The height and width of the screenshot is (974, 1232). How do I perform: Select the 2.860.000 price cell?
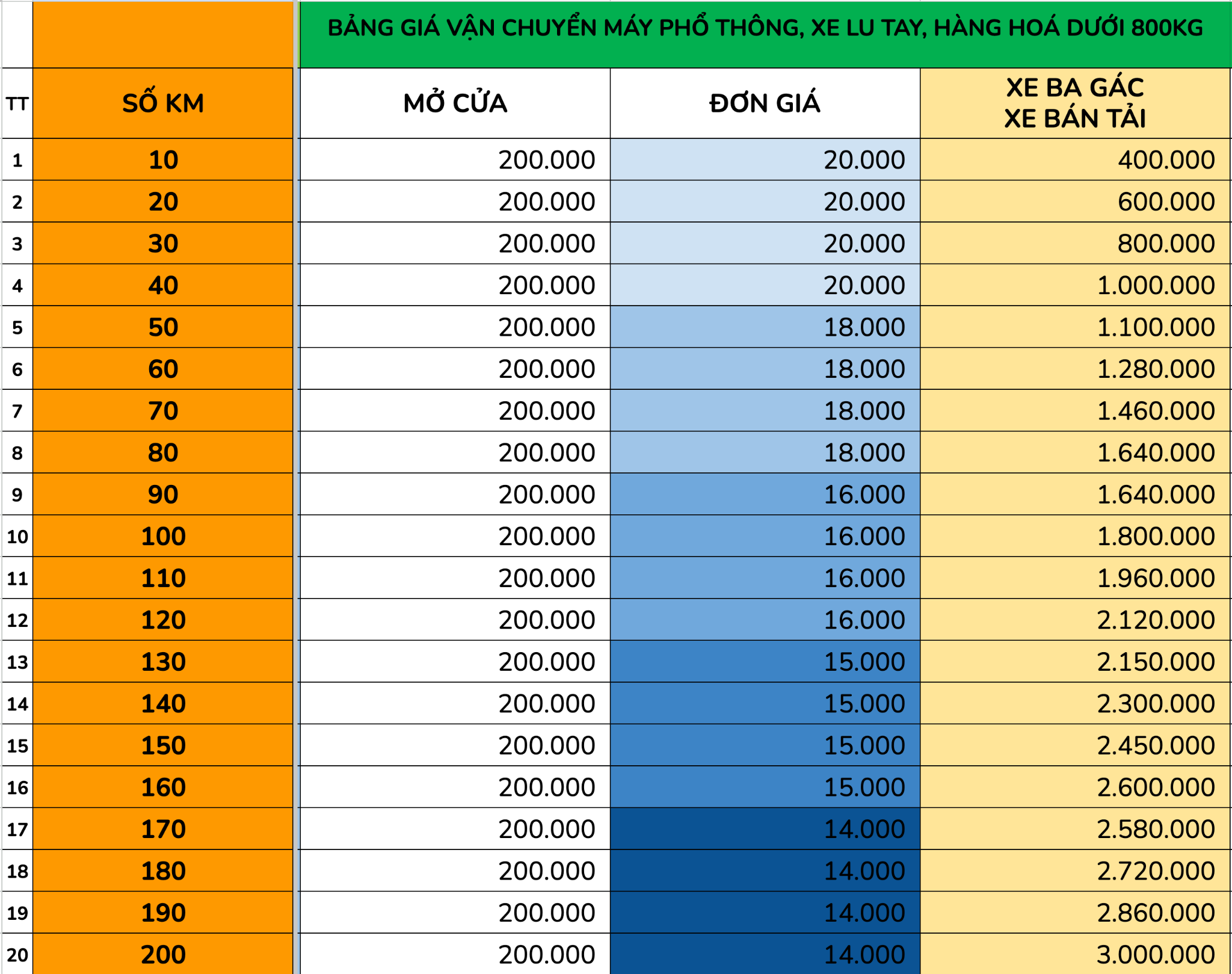click(1075, 913)
